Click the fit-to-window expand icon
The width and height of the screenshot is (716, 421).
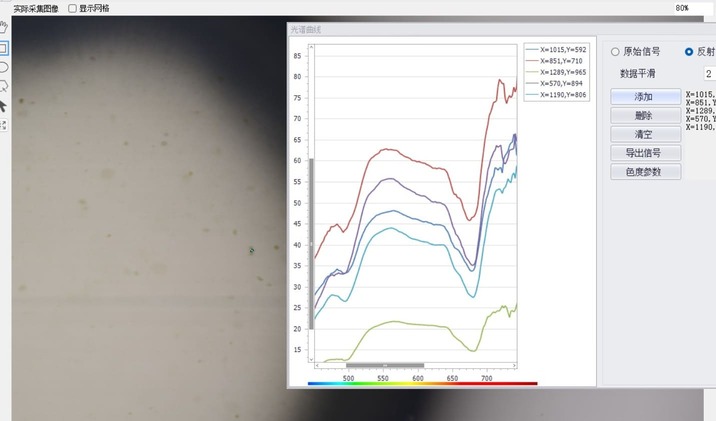(x=4, y=125)
